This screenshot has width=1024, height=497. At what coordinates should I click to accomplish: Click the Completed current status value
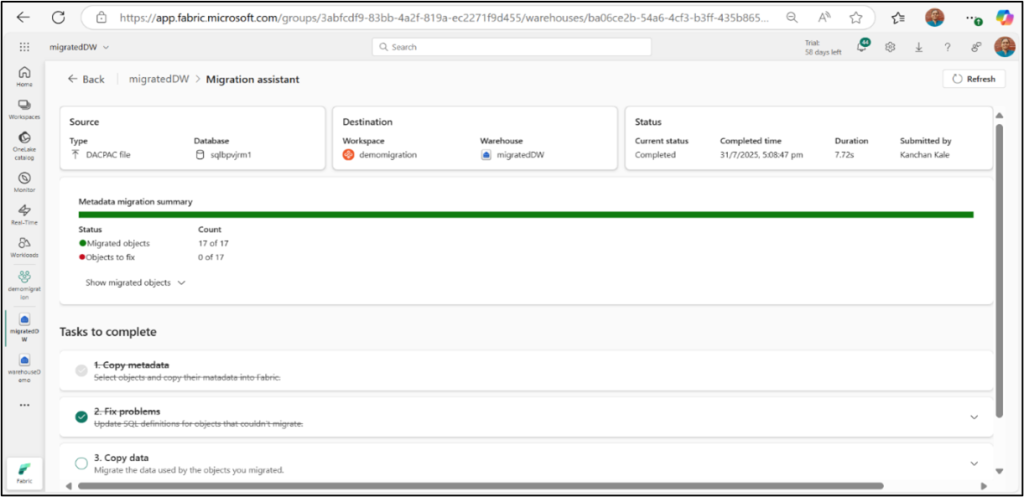coord(655,155)
